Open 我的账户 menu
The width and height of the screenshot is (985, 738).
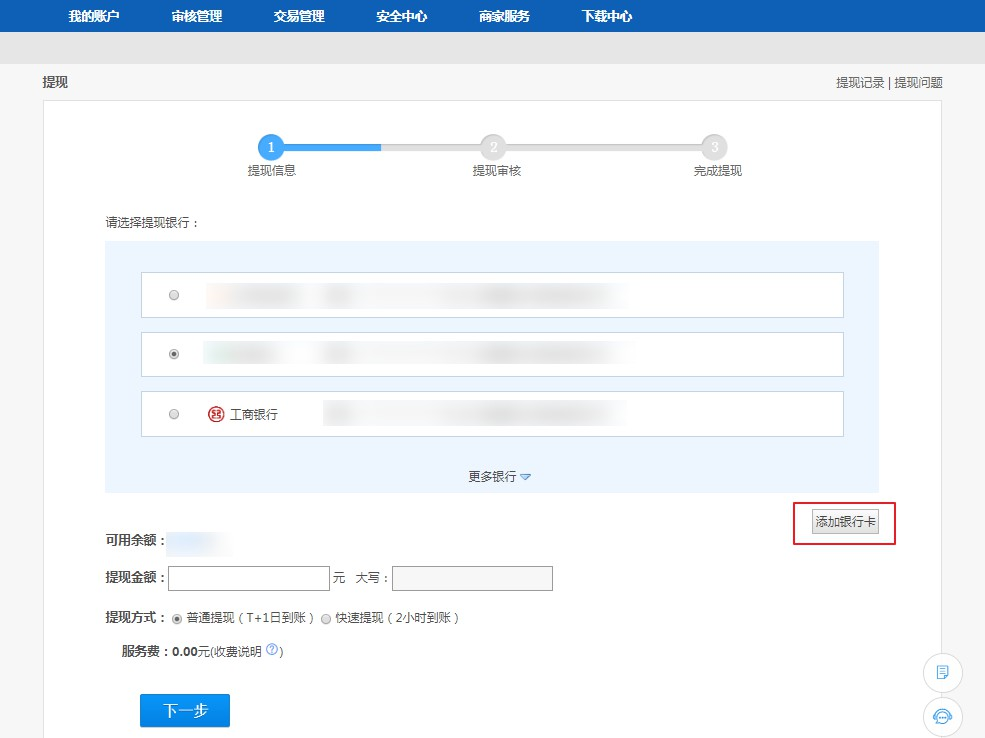pyautogui.click(x=94, y=16)
